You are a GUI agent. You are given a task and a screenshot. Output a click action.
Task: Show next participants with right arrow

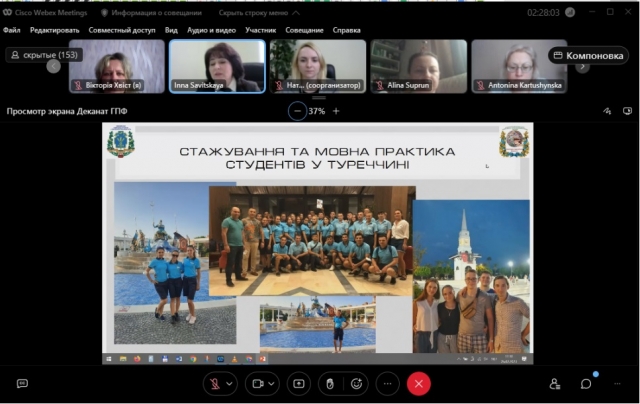click(582, 66)
